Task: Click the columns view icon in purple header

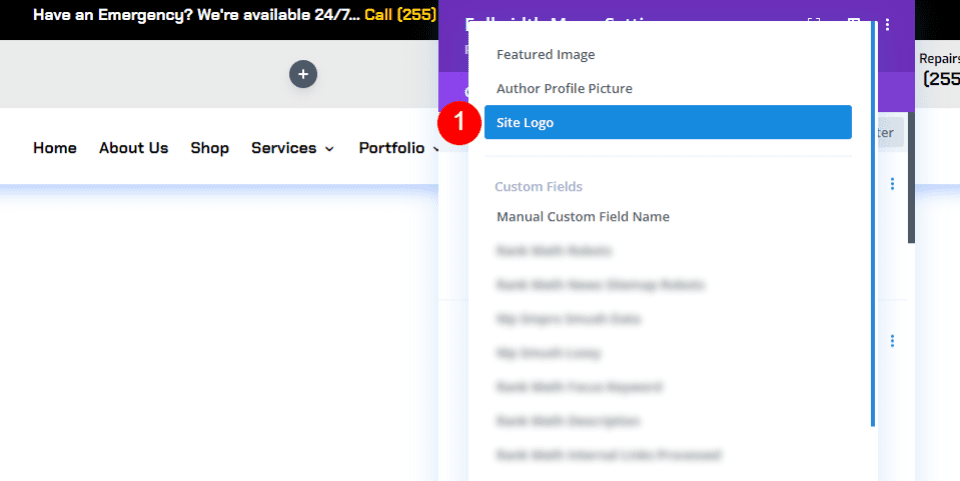Action: (x=853, y=23)
